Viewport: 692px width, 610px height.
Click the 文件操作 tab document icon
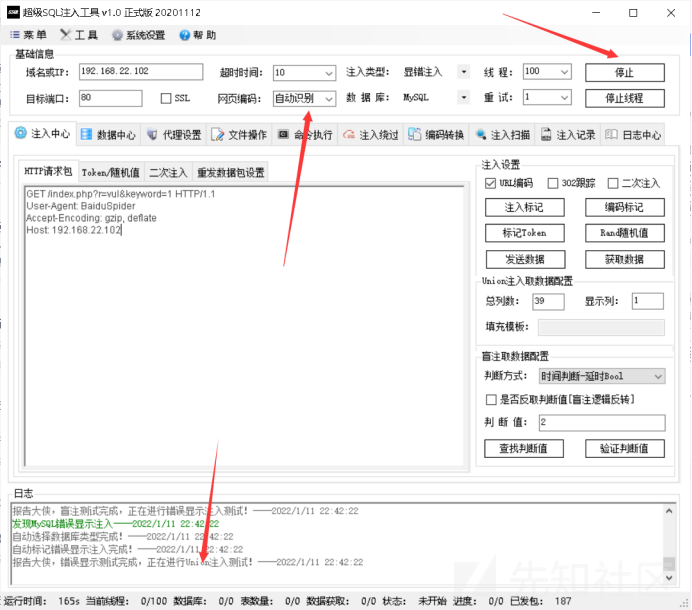click(218, 134)
